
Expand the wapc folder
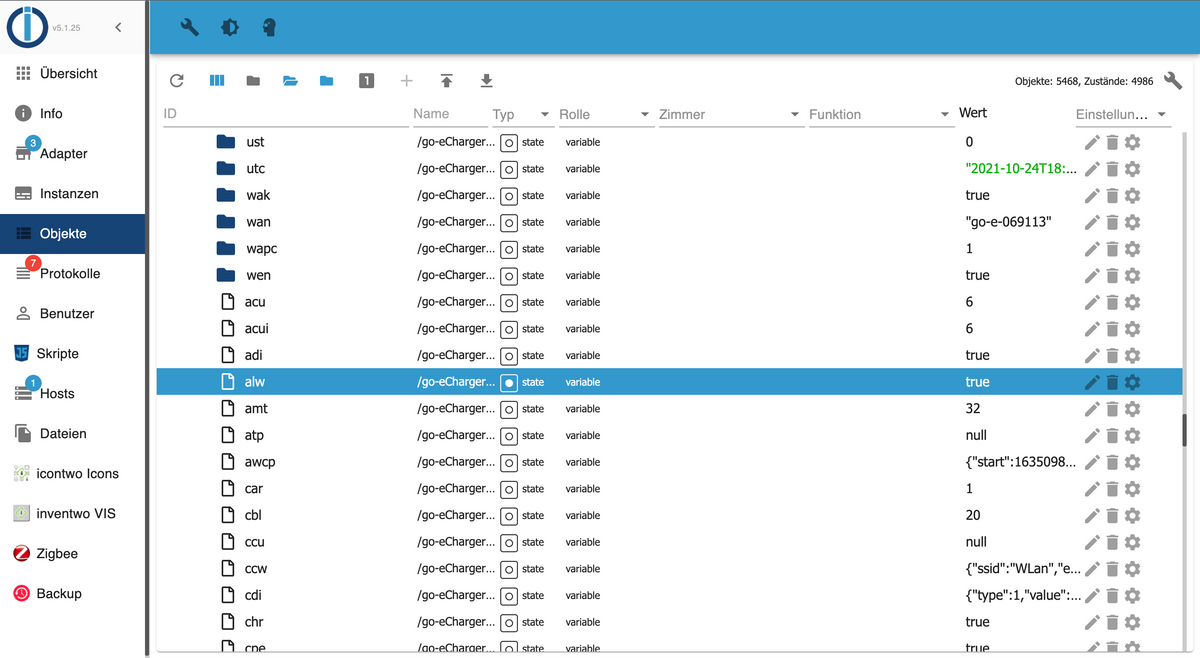click(226, 249)
